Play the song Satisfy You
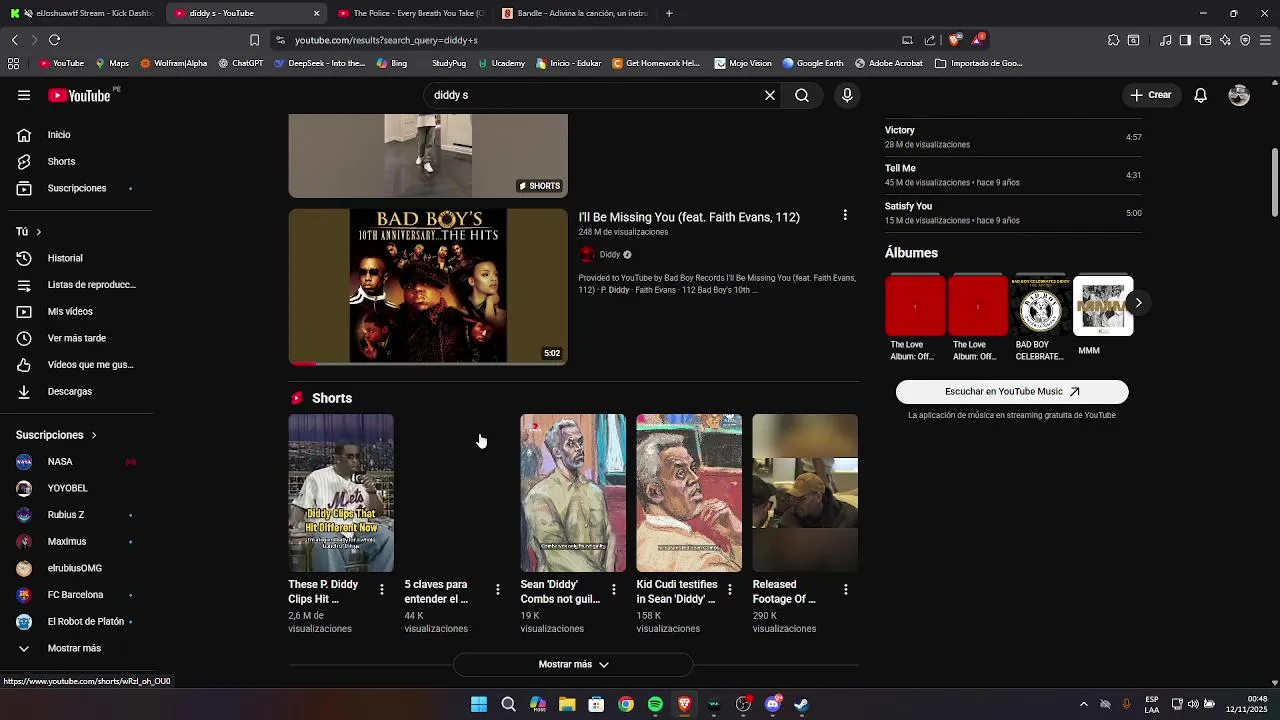The height and width of the screenshot is (720, 1280). (x=1013, y=213)
